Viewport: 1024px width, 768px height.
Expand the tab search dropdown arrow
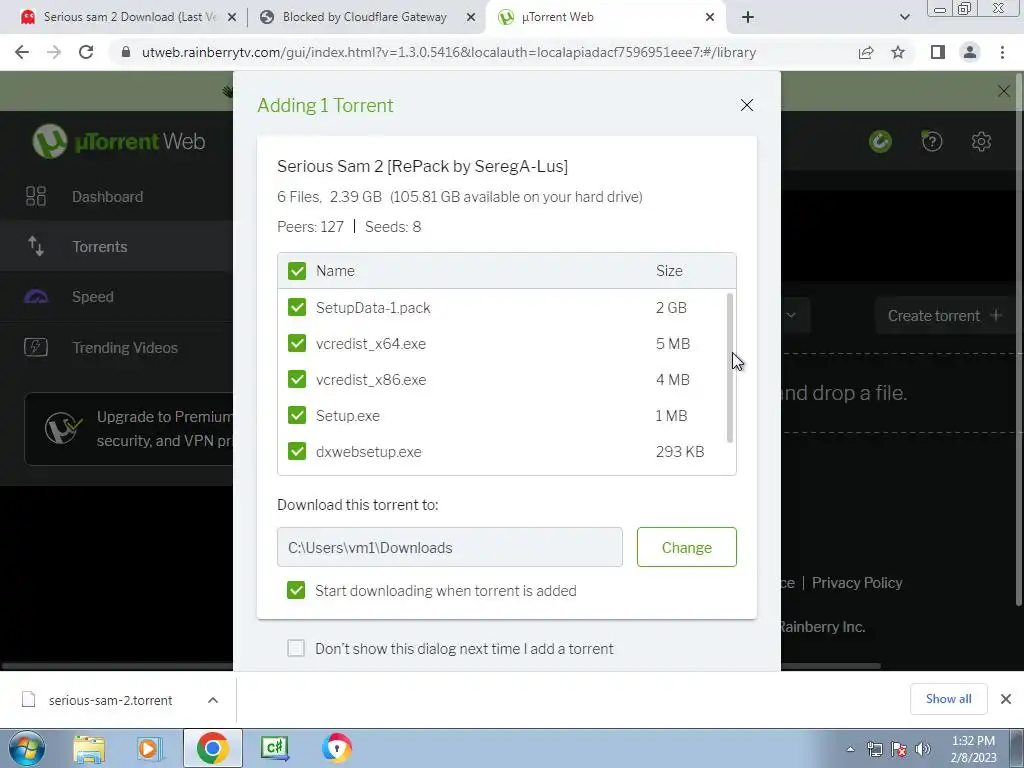click(x=904, y=18)
